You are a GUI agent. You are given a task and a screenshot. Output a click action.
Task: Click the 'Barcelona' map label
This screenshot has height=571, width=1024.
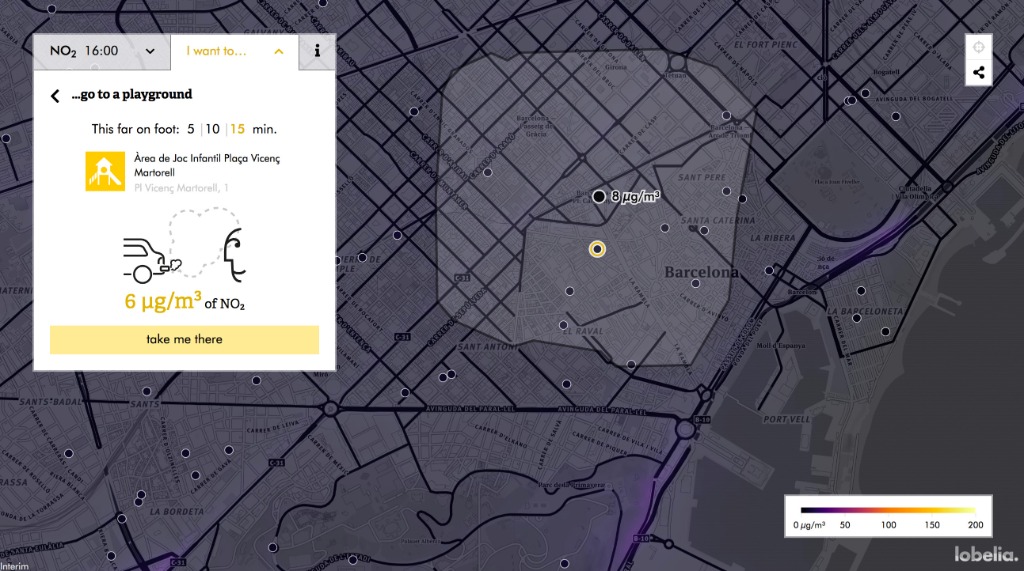(x=701, y=272)
